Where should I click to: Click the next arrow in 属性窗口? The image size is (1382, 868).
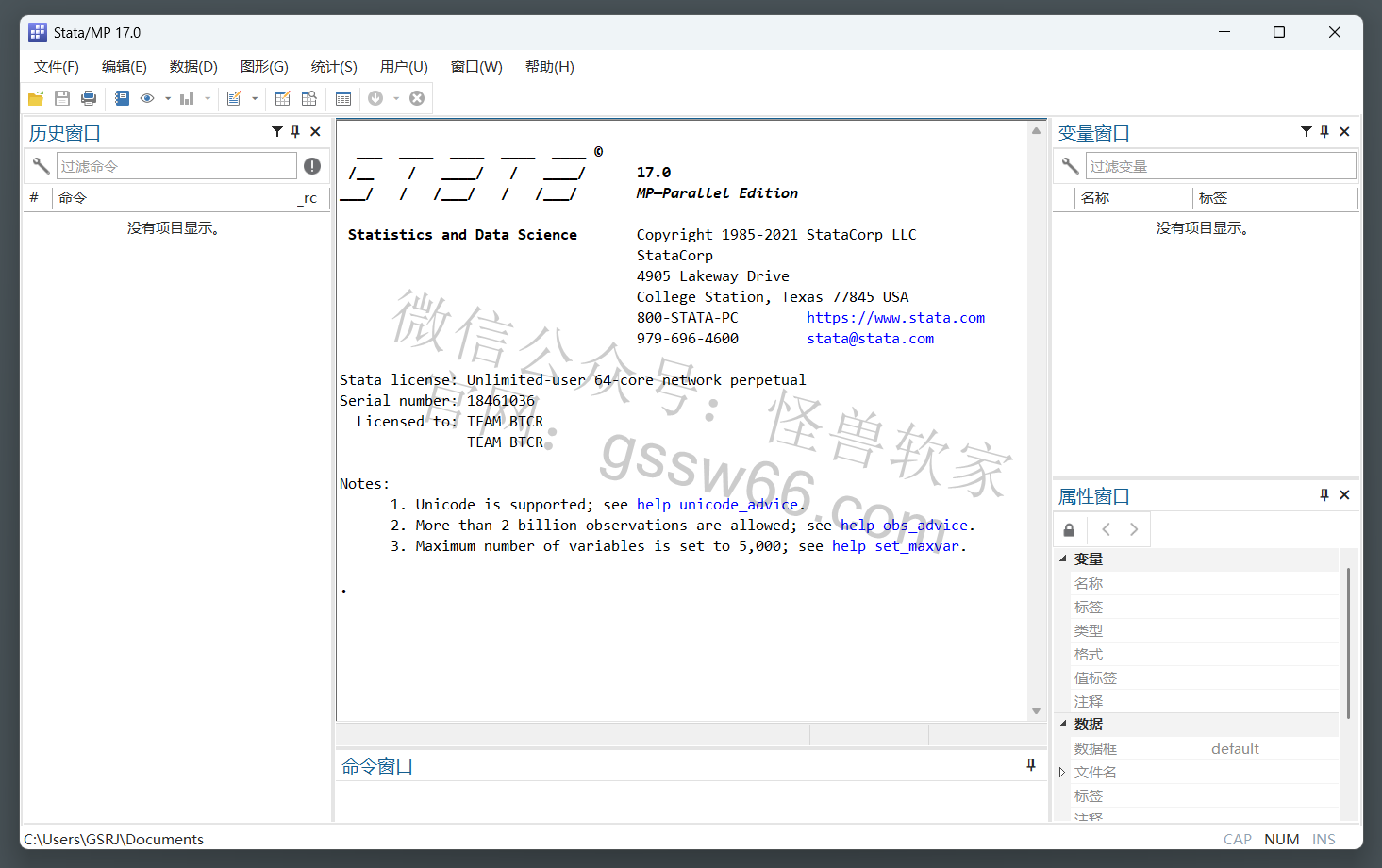pos(1134,529)
